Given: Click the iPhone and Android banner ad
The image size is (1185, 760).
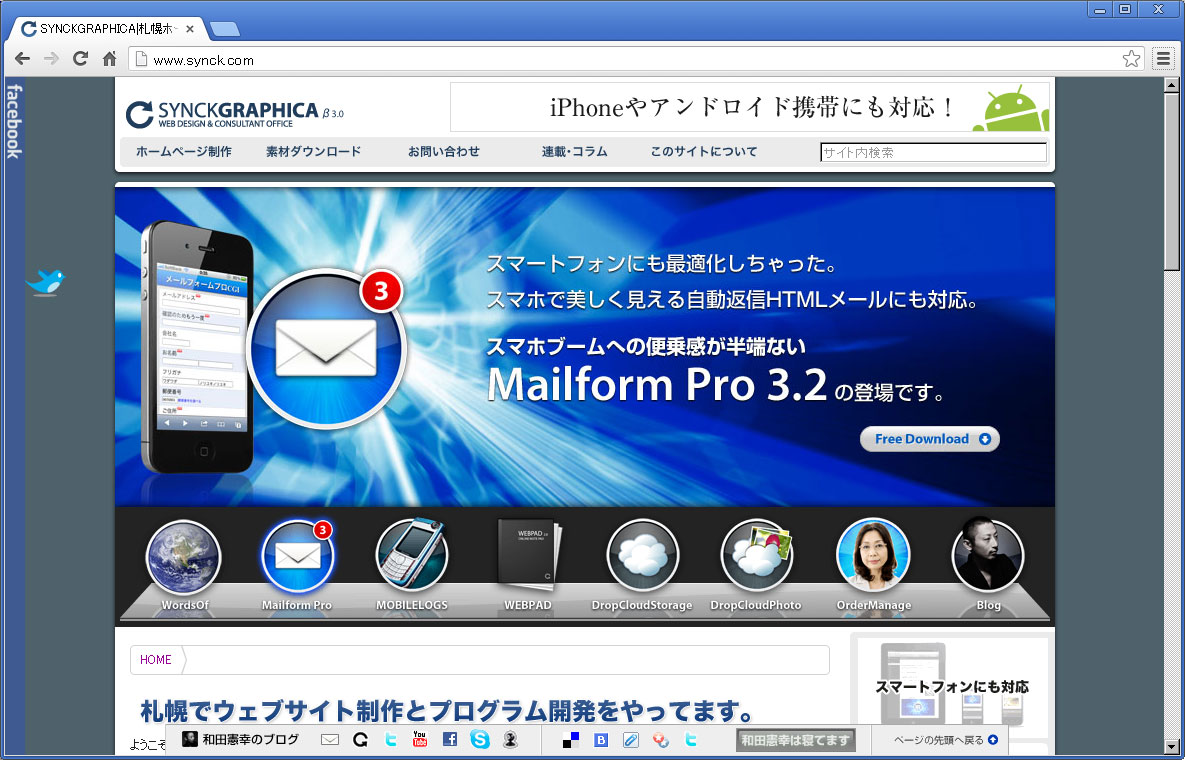Looking at the screenshot, I should coord(750,107).
